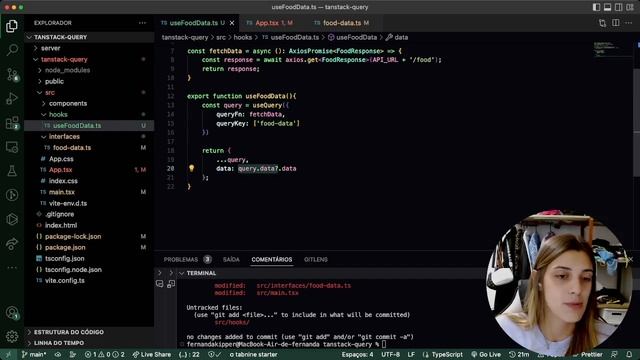Click Espaços: 4 indentation indicator

pos(357,354)
